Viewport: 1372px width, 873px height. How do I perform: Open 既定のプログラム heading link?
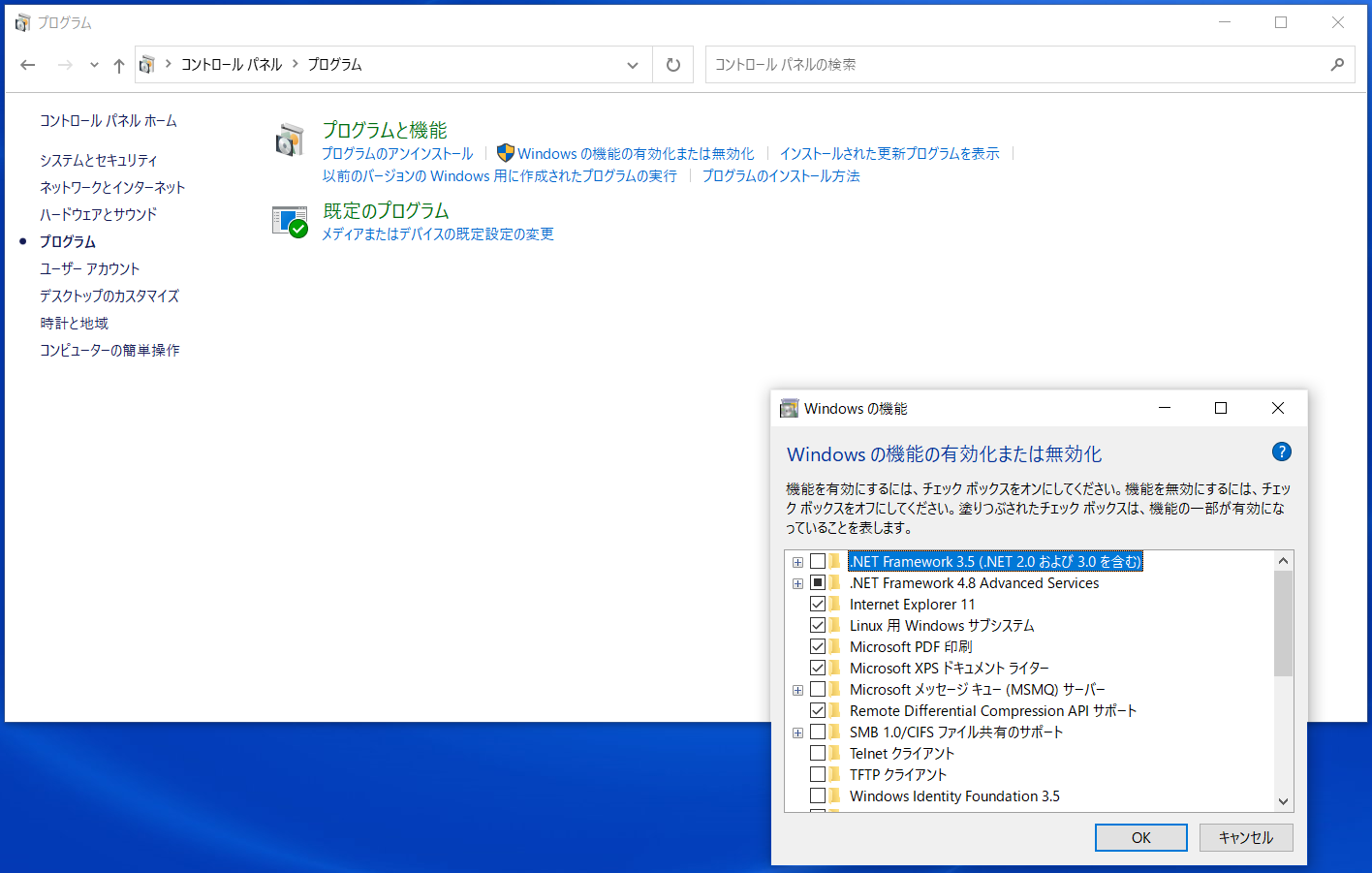pyautogui.click(x=386, y=210)
